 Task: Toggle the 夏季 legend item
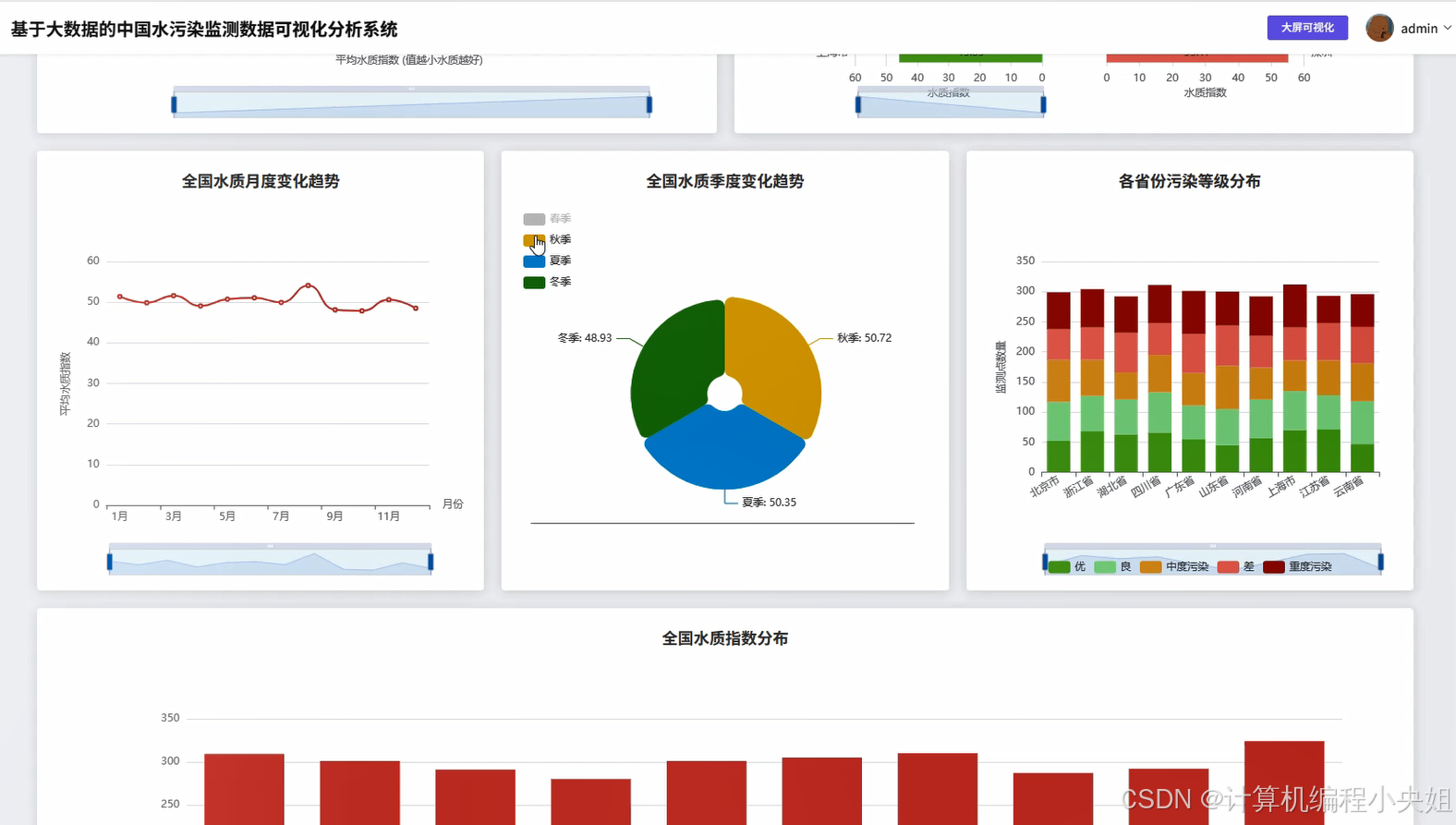coord(547,261)
